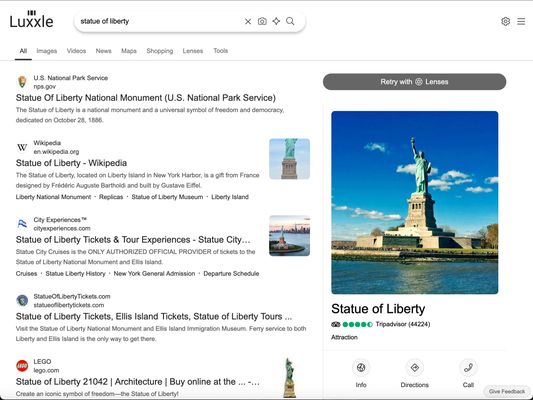533x400 pixels.
Task: Click the statueoflibertytickets.com URL text
Action: 69,305
